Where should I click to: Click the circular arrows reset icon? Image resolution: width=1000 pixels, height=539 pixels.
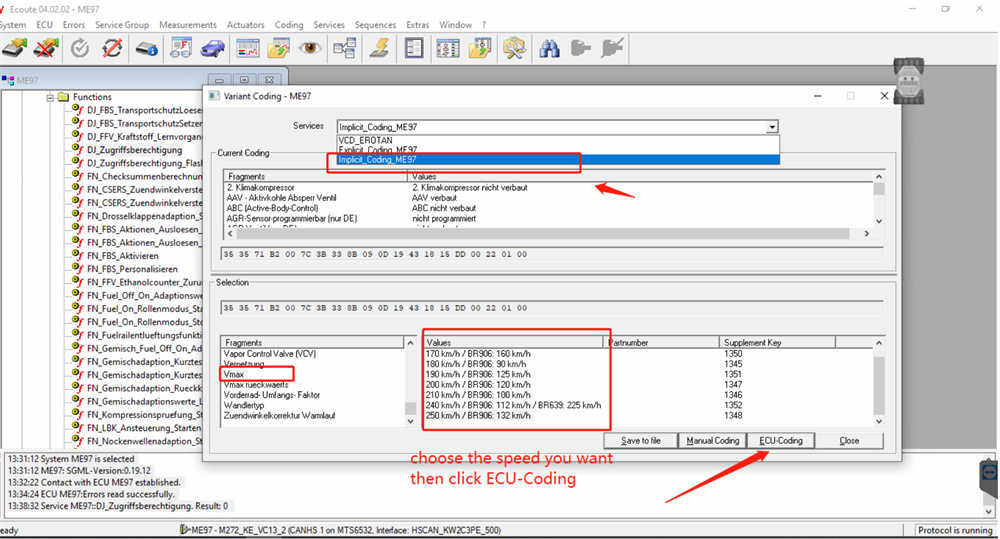(x=113, y=47)
